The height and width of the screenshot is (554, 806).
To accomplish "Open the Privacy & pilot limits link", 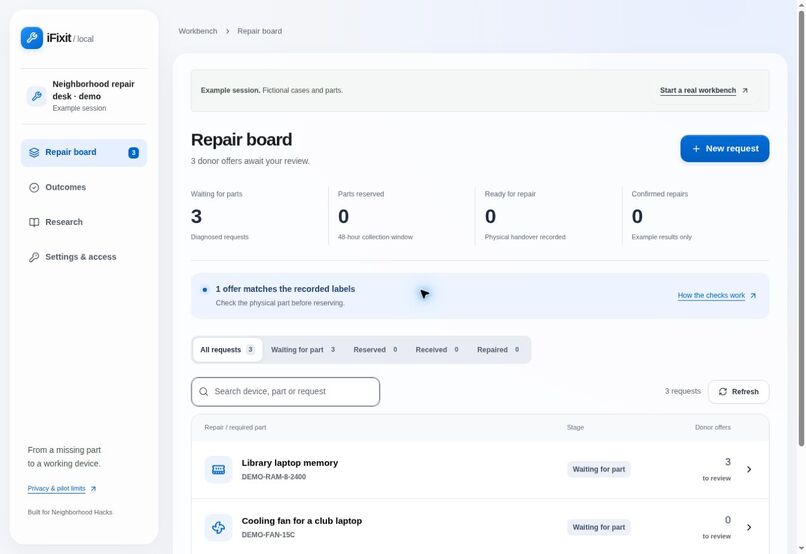I will point(57,489).
